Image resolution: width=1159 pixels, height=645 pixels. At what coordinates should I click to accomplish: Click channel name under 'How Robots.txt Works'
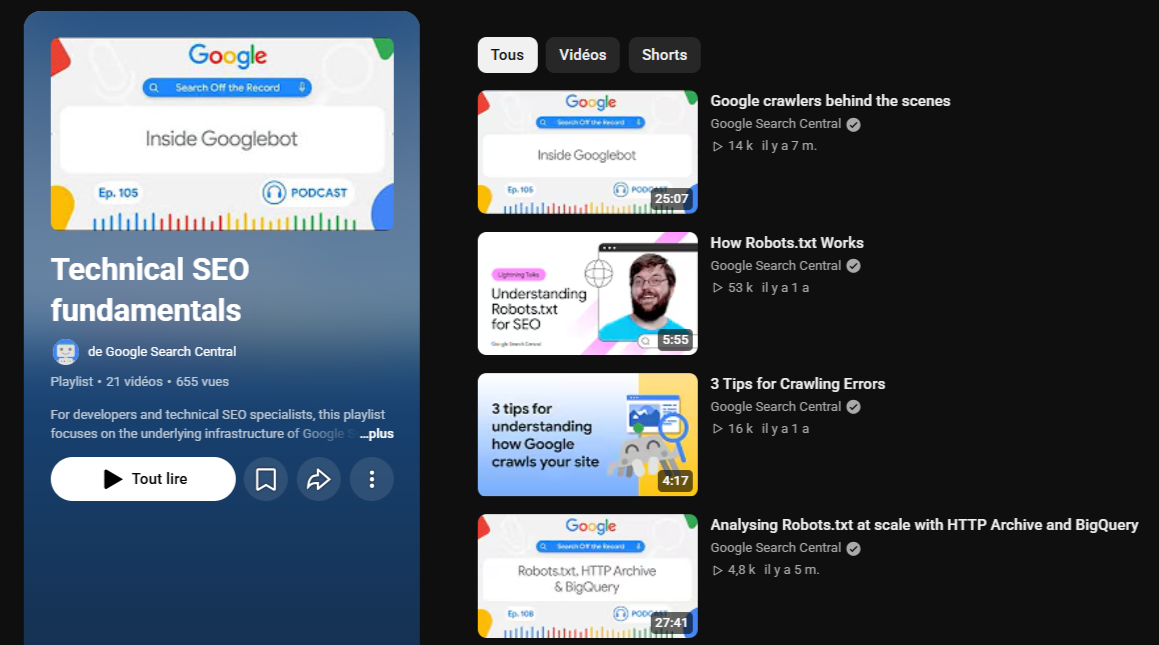tap(775, 266)
